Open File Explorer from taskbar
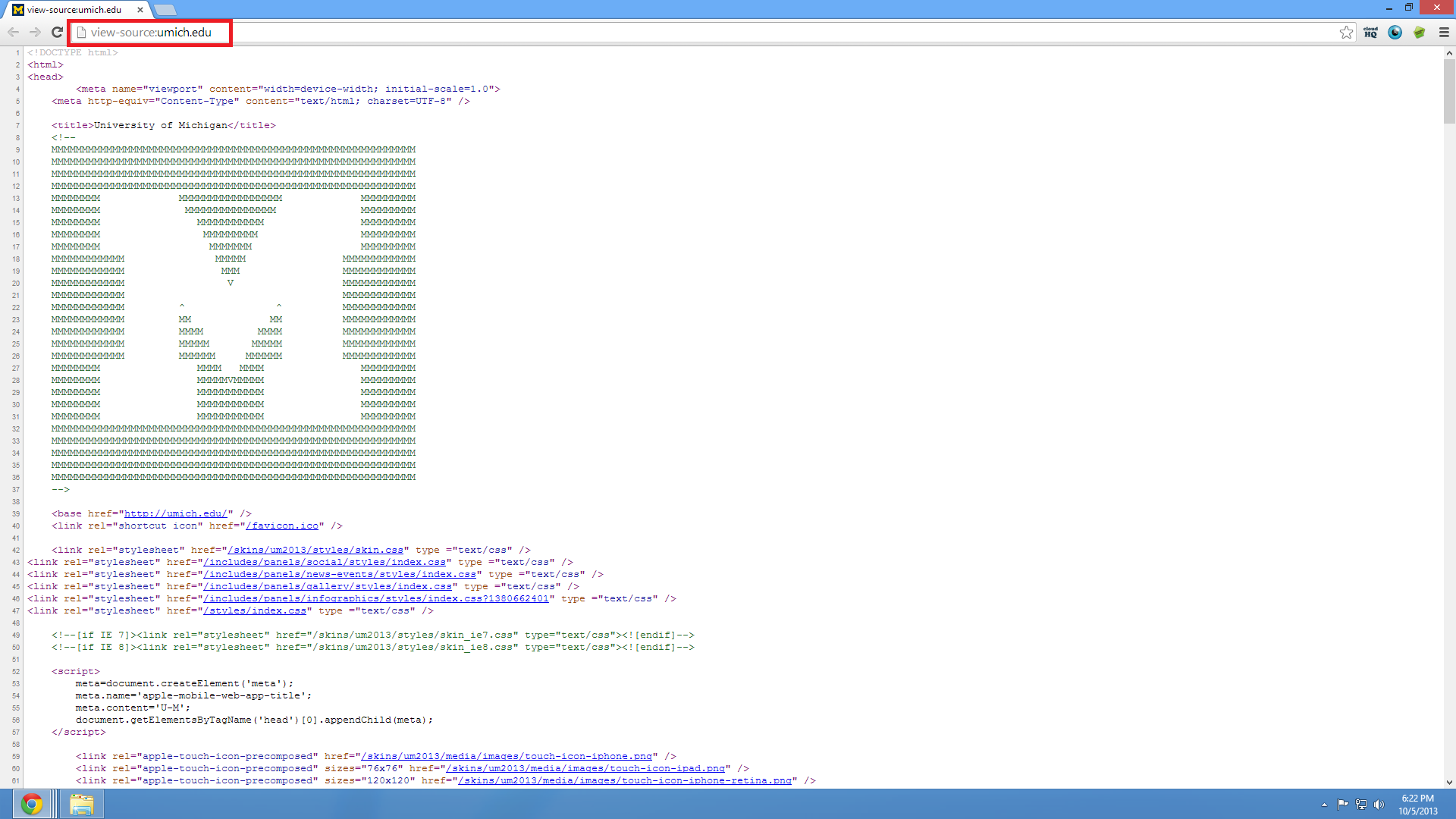 pyautogui.click(x=81, y=804)
